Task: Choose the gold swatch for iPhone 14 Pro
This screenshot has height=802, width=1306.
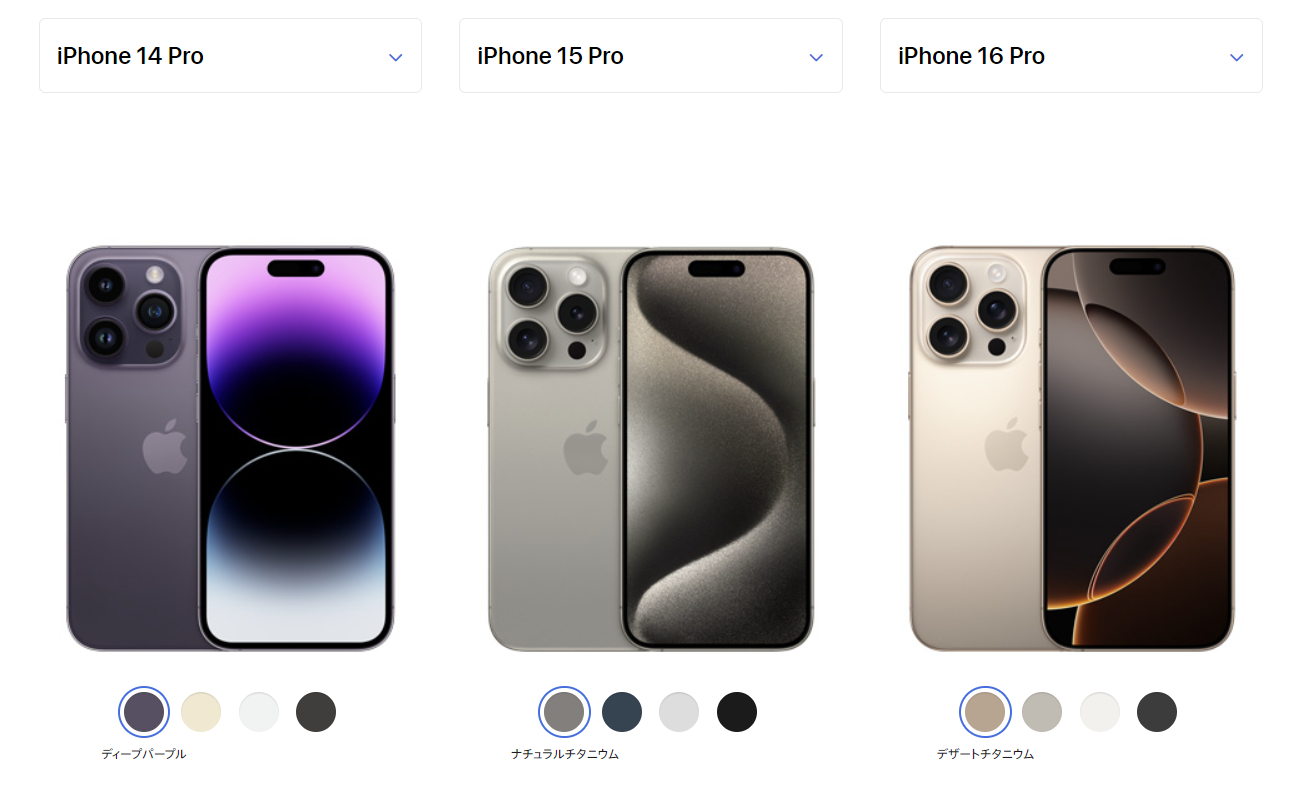Action: coord(201,712)
